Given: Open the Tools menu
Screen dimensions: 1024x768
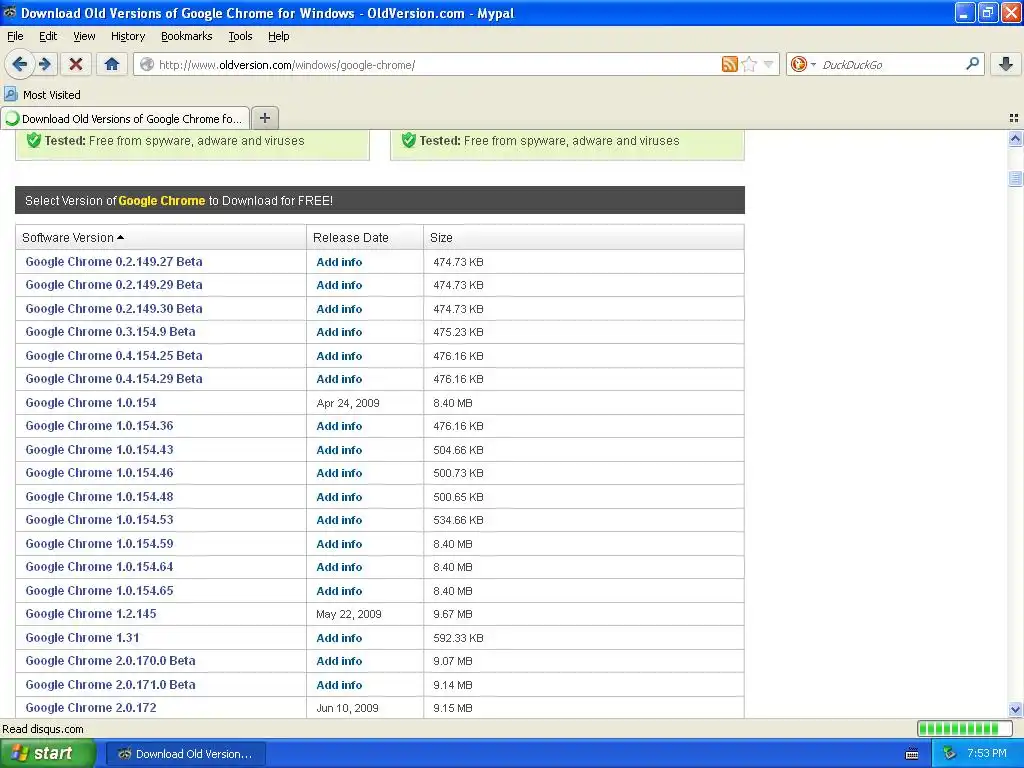Looking at the screenshot, I should [240, 36].
